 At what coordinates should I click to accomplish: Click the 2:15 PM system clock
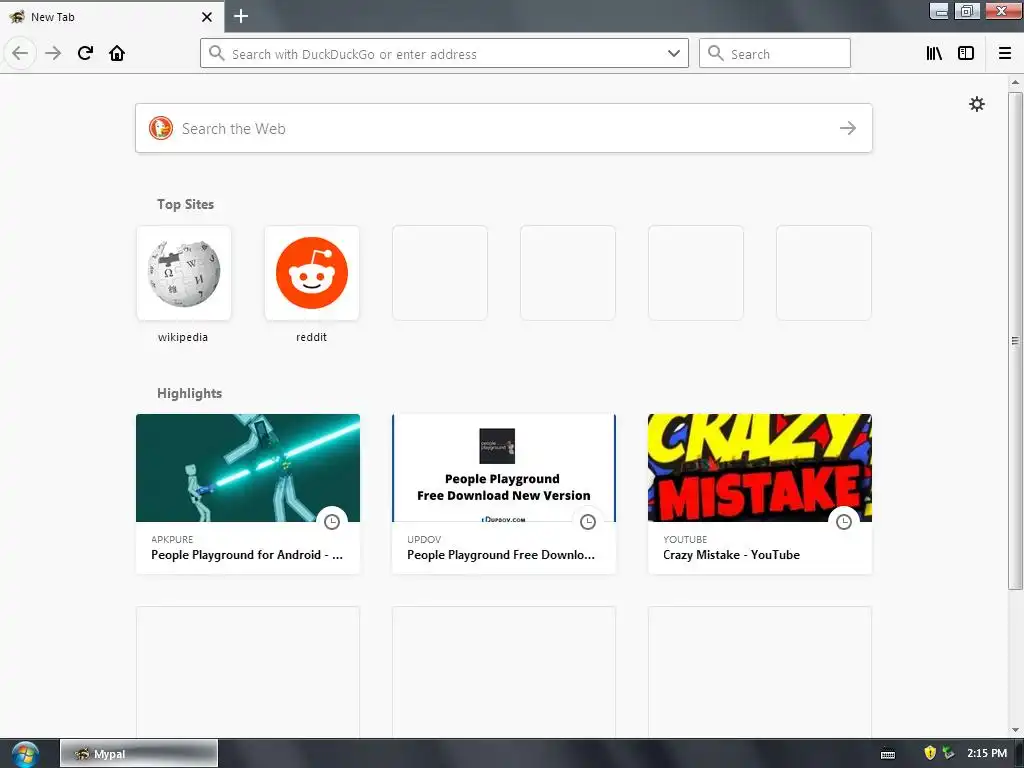tap(987, 753)
